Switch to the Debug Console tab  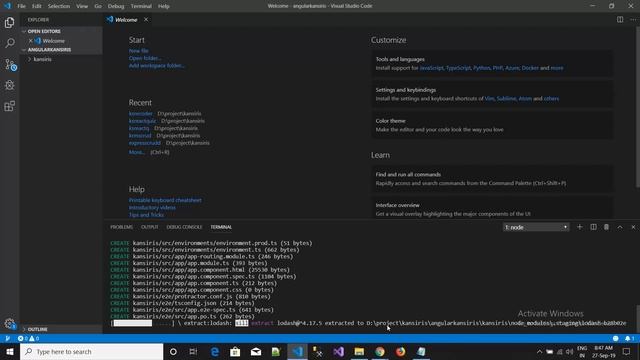click(184, 227)
